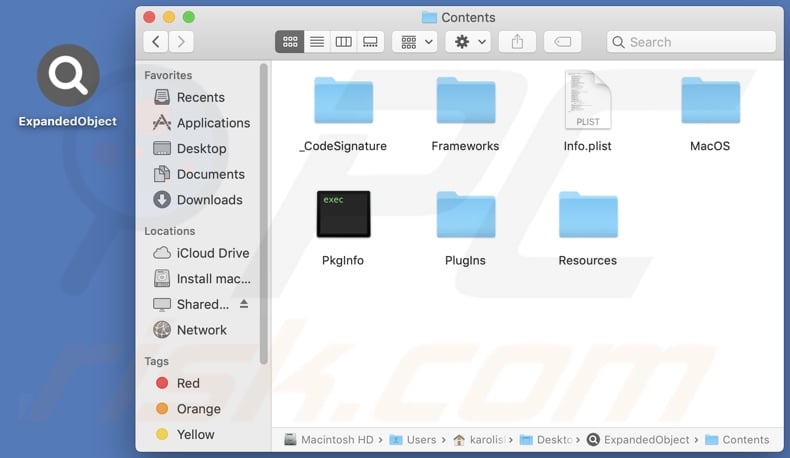Open the Frameworks folder
Viewport: 790px width, 458px height.
click(x=465, y=101)
